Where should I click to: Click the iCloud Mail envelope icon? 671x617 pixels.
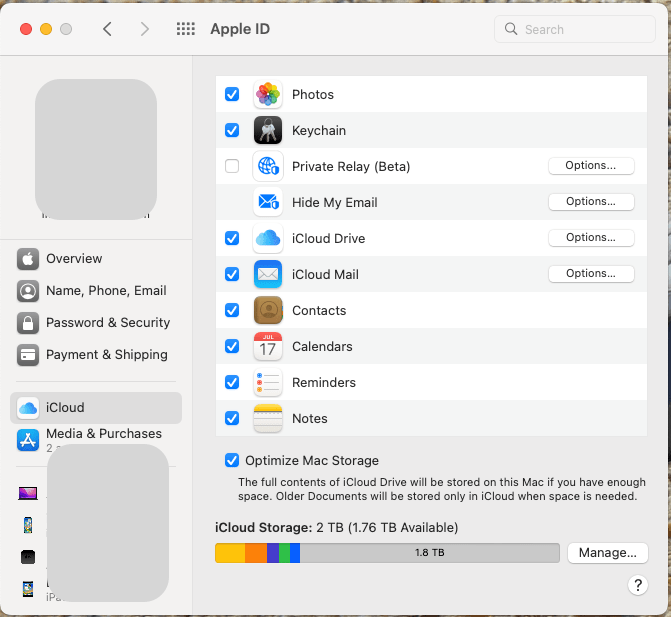268,274
